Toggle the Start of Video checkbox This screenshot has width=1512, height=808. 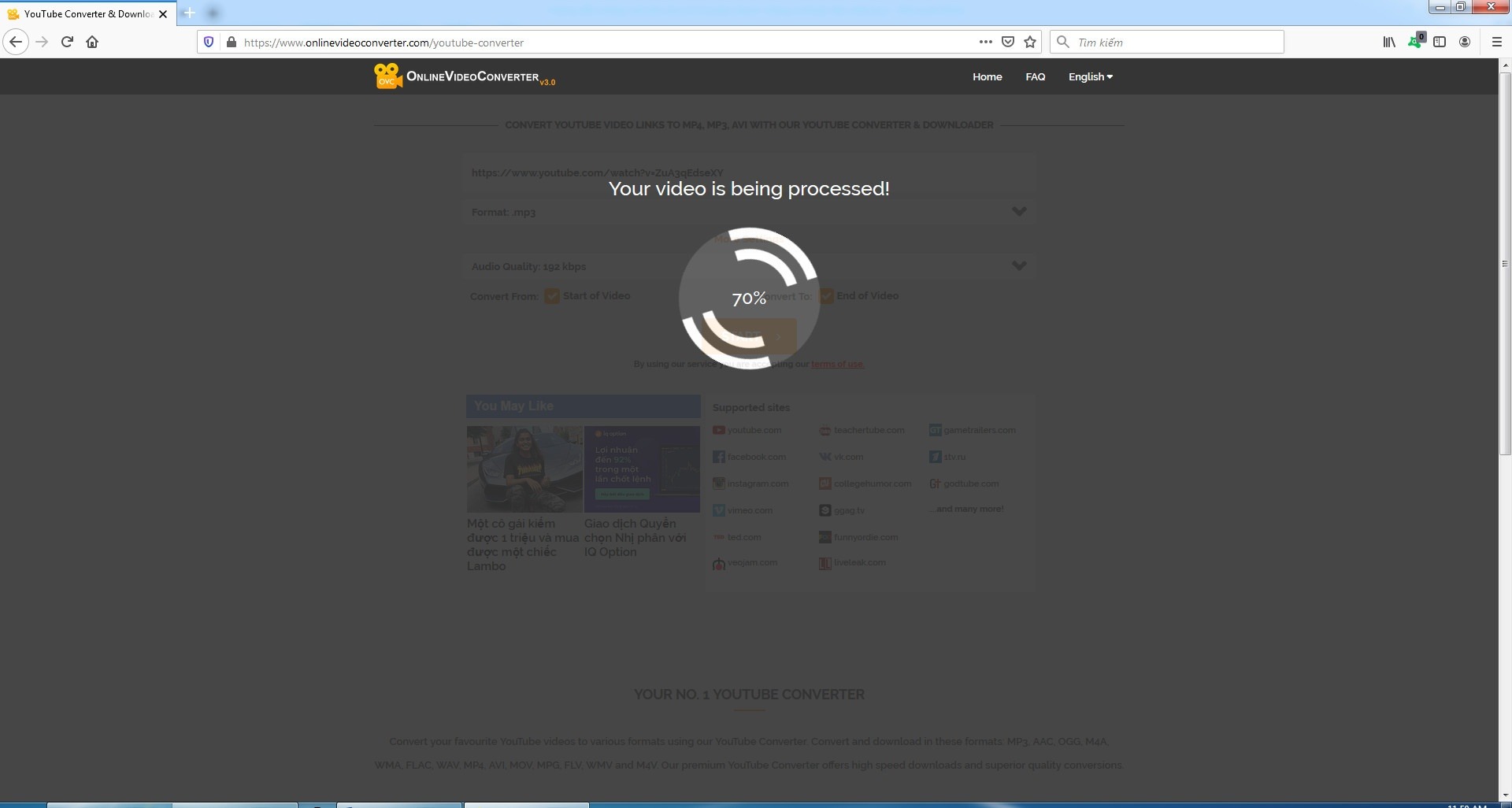click(552, 295)
